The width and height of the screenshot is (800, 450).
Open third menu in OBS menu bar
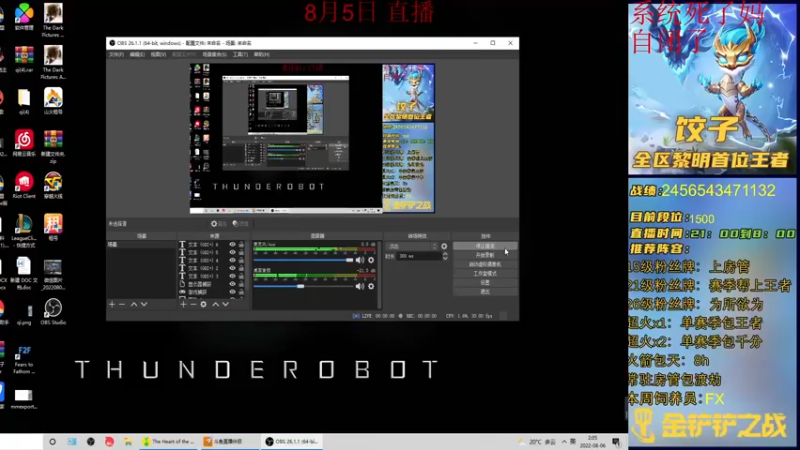click(158, 55)
